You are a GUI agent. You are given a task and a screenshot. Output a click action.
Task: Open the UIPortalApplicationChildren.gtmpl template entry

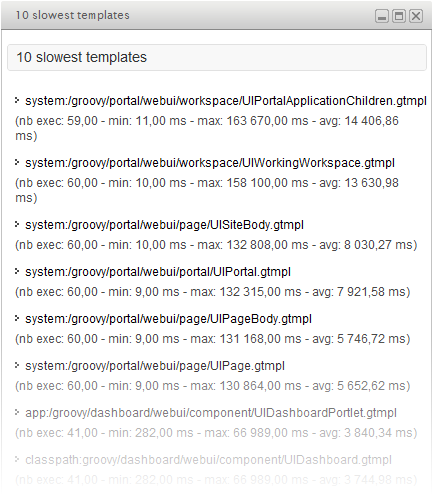coord(226,101)
